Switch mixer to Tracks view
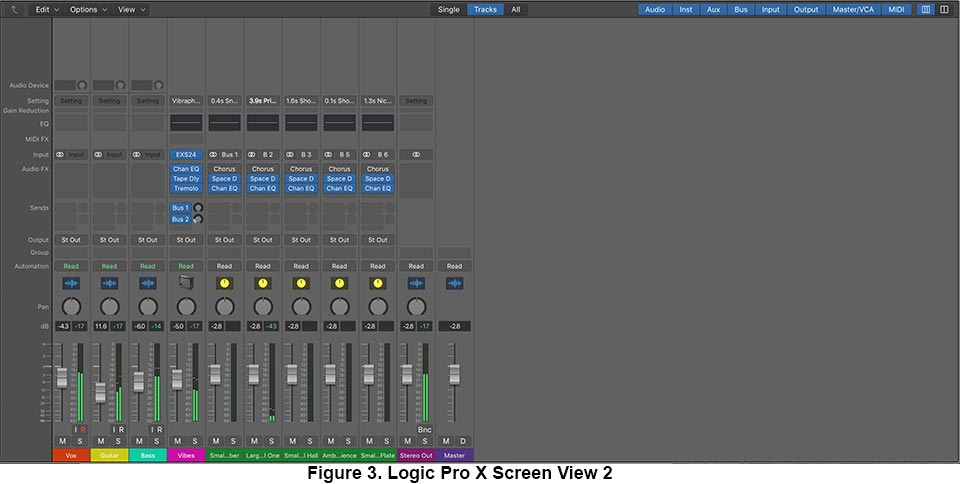The image size is (960, 484). (485, 9)
